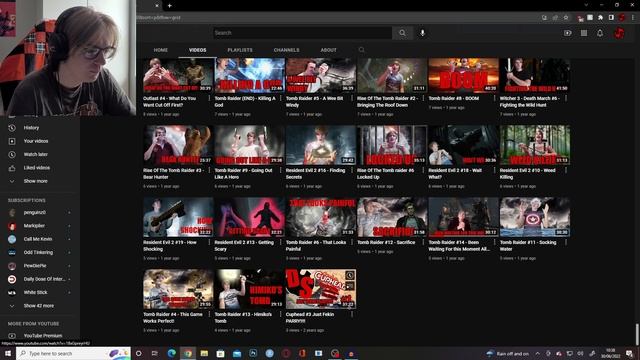640x360 pixels.
Task: Switch to the PLAYLISTS channel tab
Action: (x=240, y=50)
